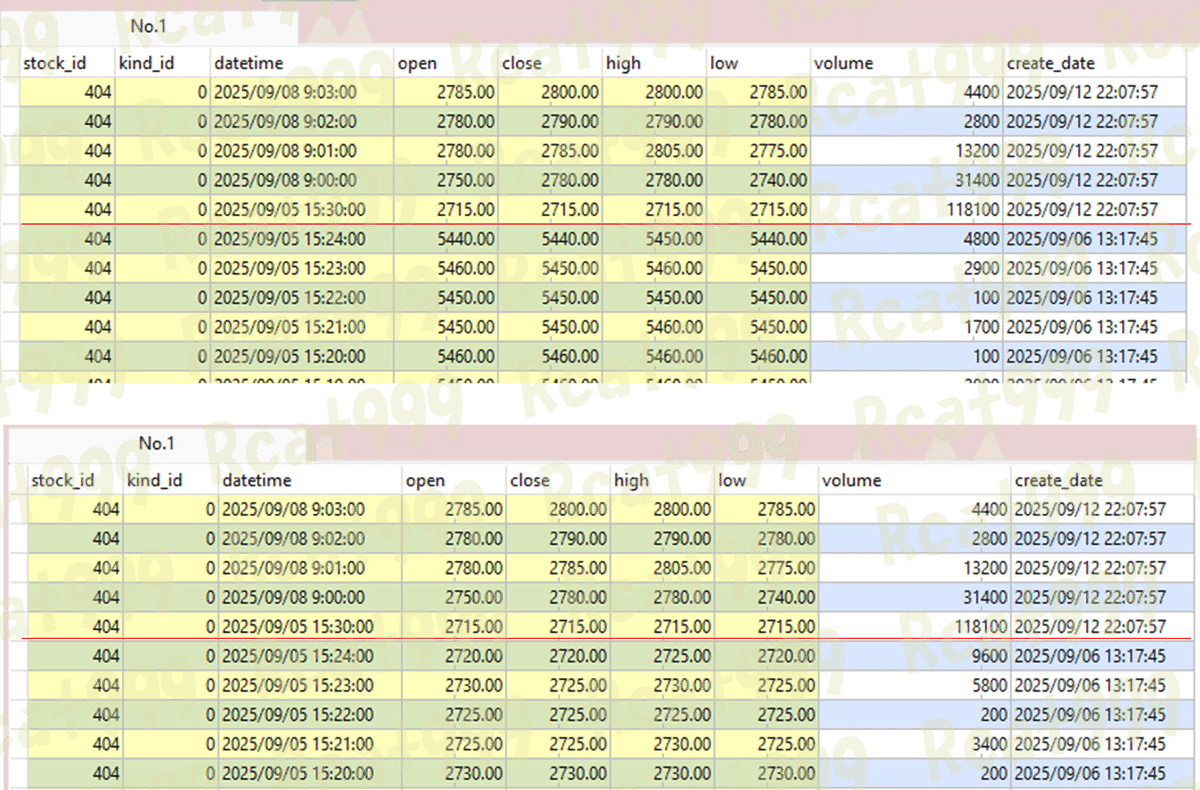Select datetime 2025/09/08 9:02:00 in lower table
Screen dimensions: 1200x790
(x=310, y=538)
